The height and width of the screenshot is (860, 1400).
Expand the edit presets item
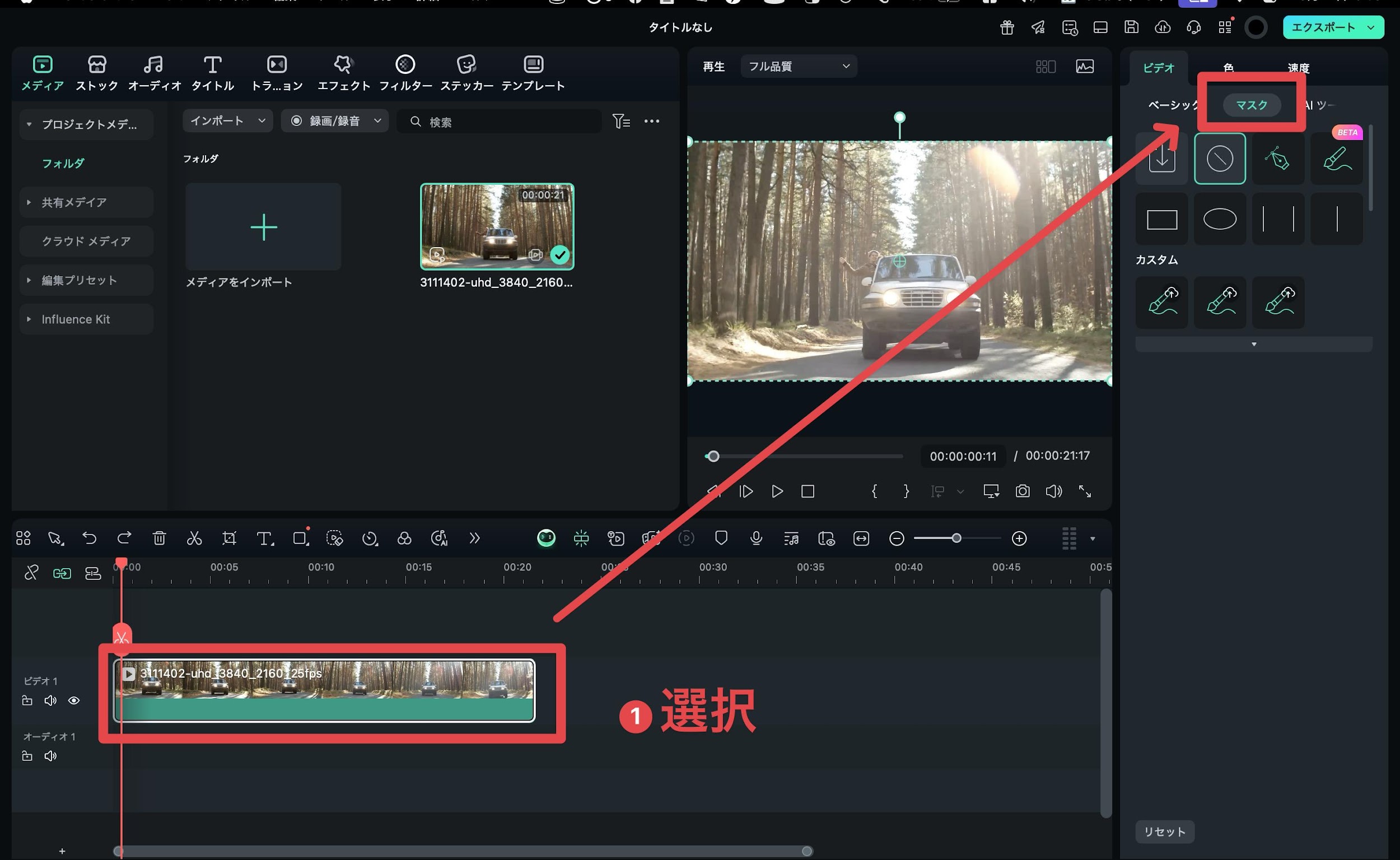pyautogui.click(x=29, y=280)
